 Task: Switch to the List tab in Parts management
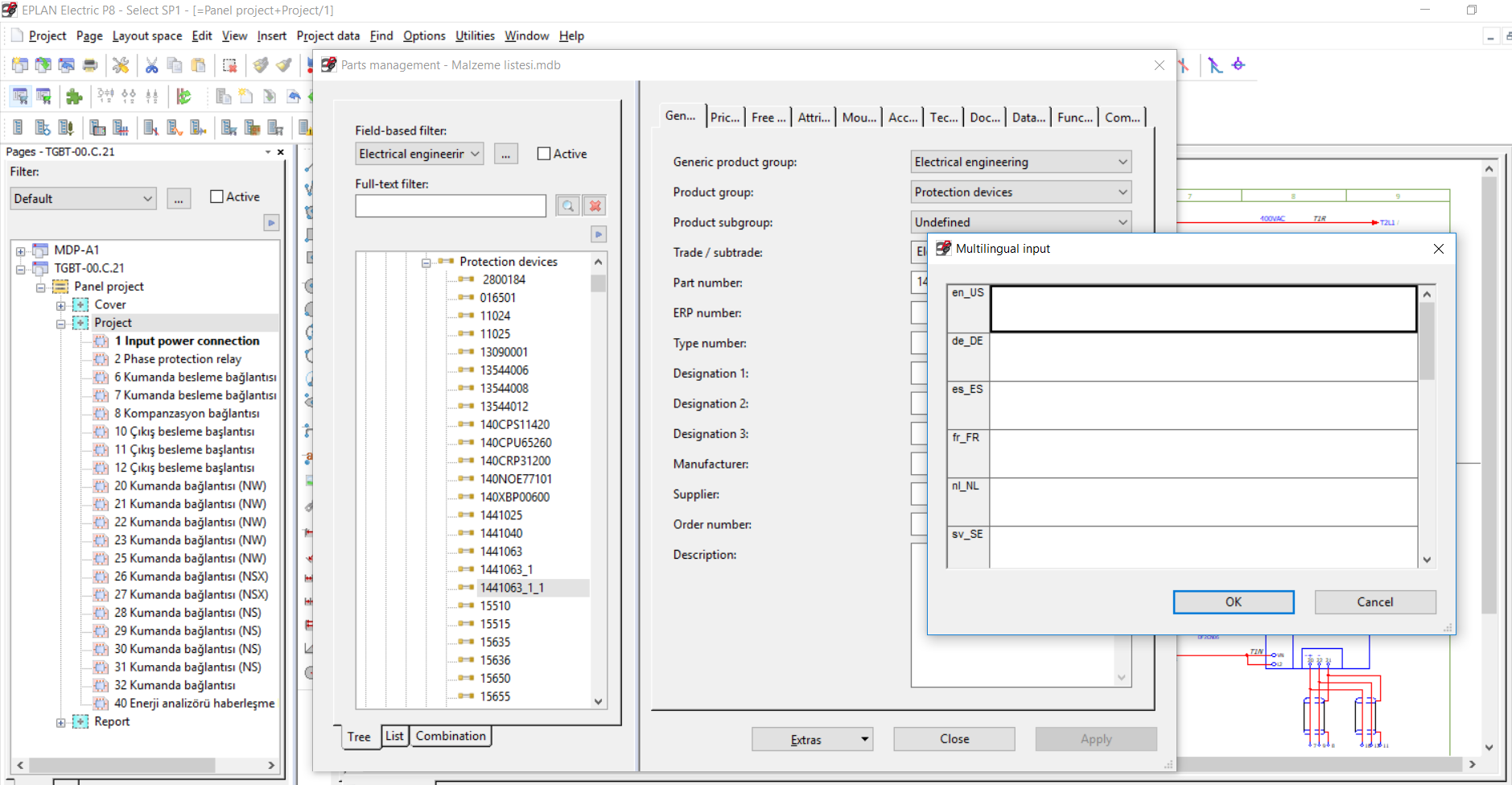coord(394,736)
